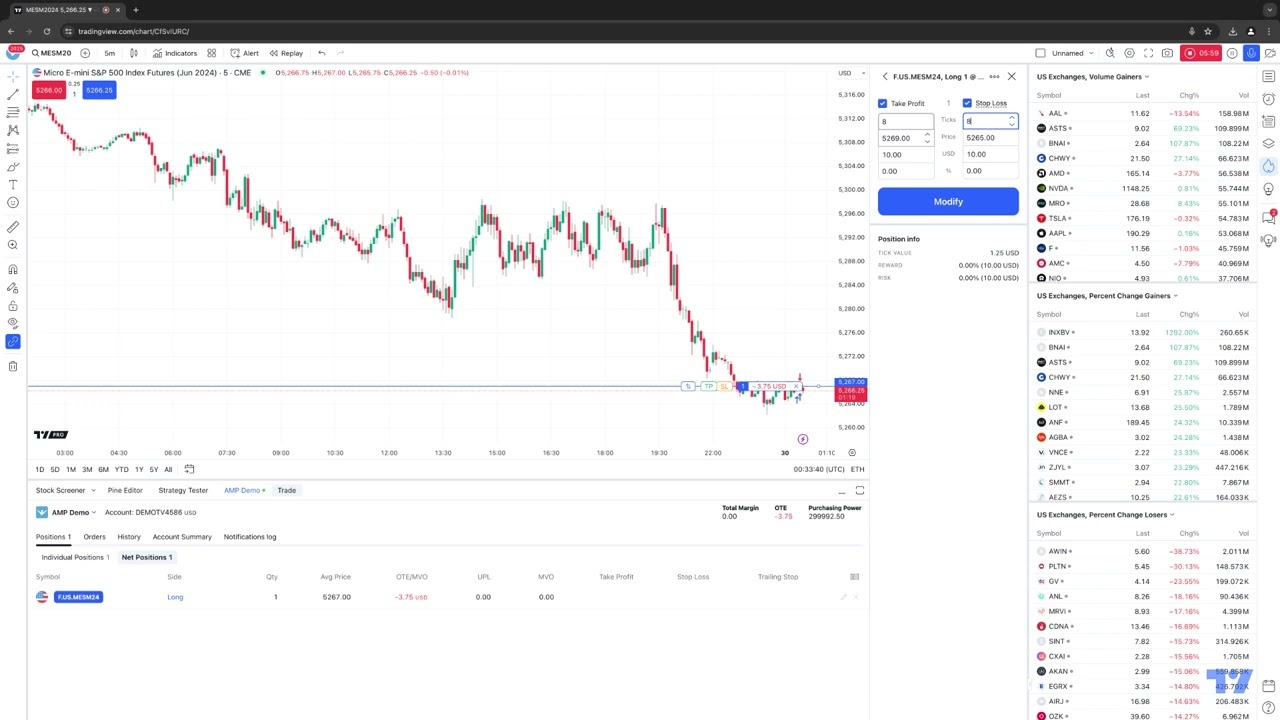This screenshot has width=1280, height=720.
Task: Select the text annotation tool
Action: coord(13,184)
